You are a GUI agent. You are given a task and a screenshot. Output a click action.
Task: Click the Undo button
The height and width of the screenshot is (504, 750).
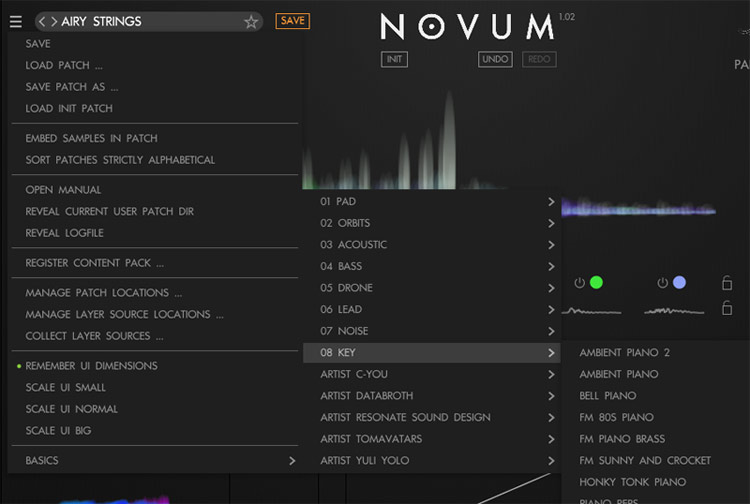(495, 59)
